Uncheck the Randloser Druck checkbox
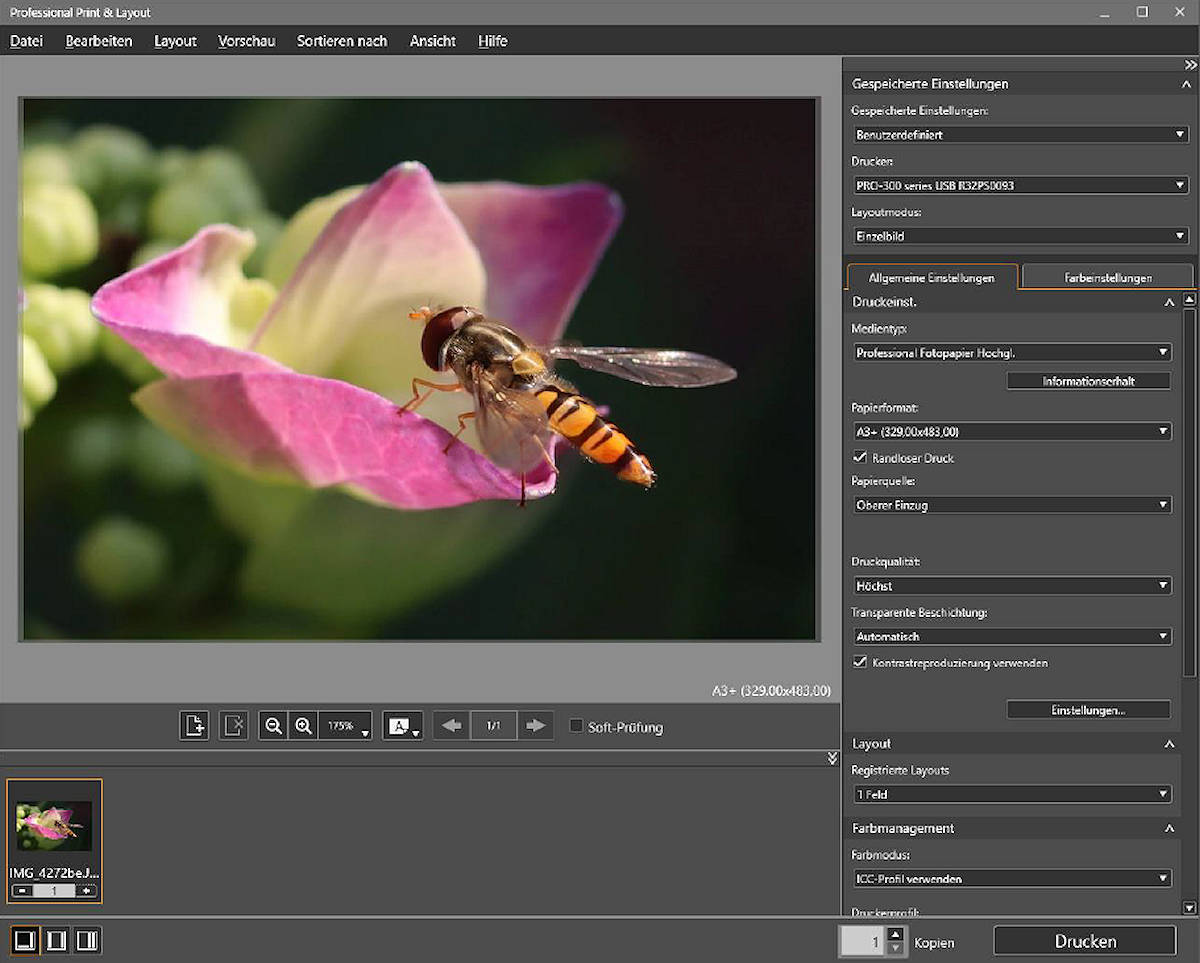1200x963 pixels. pyautogui.click(x=859, y=458)
